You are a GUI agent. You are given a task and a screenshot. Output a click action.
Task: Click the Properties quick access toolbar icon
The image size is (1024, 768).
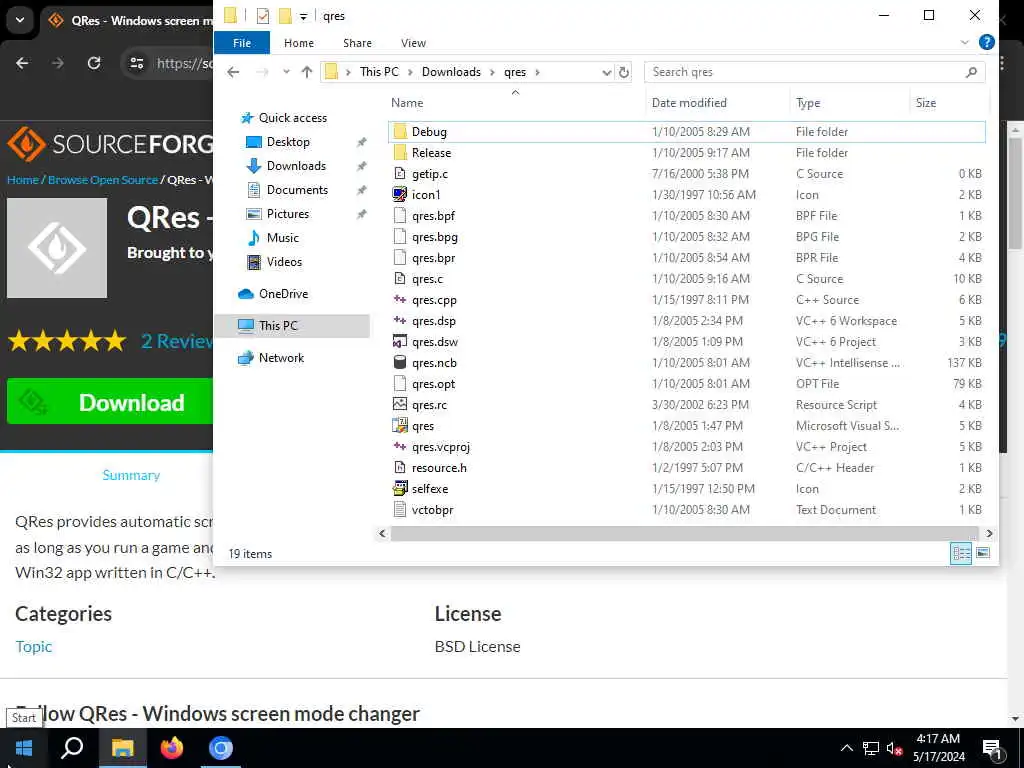pyautogui.click(x=263, y=16)
